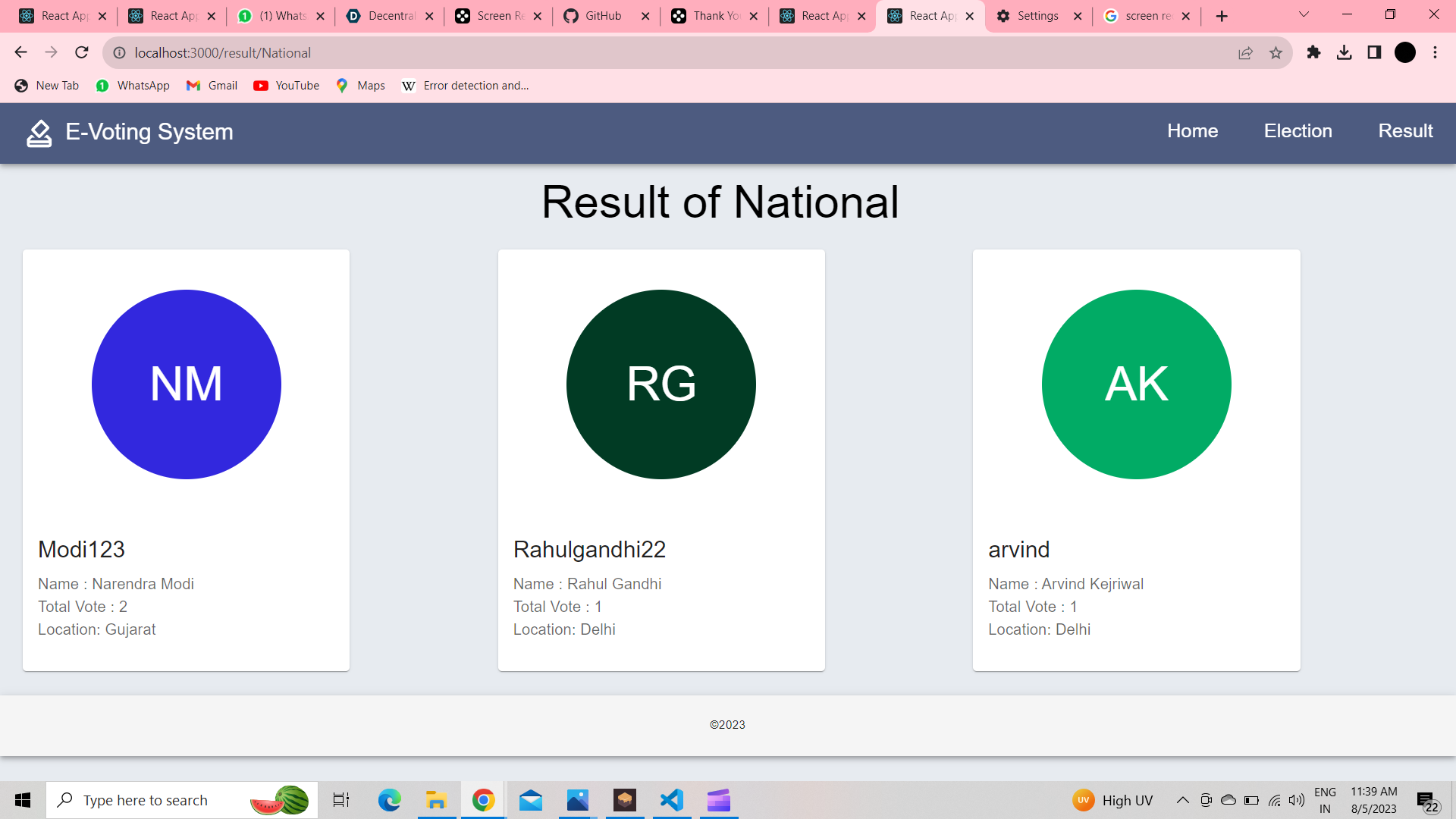Expand the tab search chevron
1456x819 pixels.
(1304, 14)
